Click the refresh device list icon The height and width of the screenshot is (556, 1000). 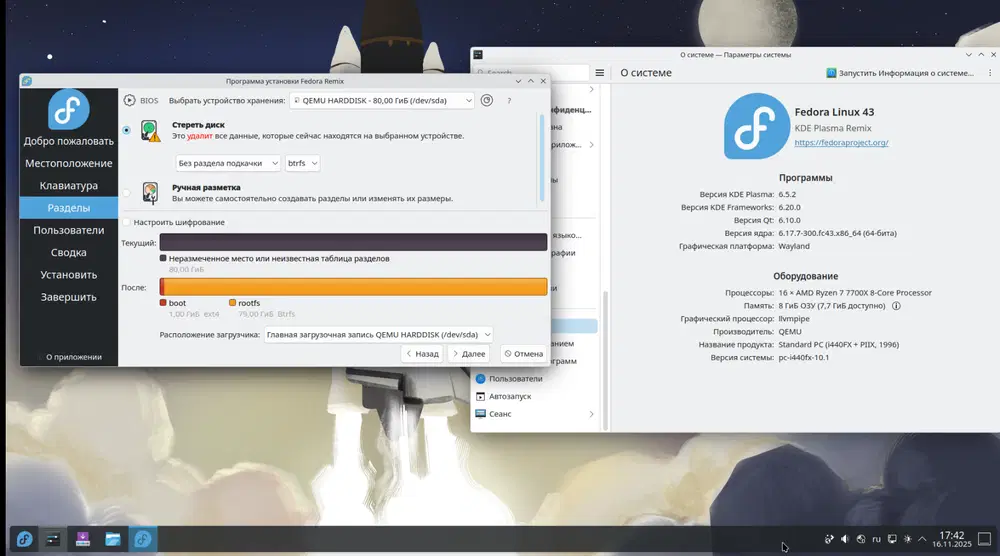click(x=487, y=100)
